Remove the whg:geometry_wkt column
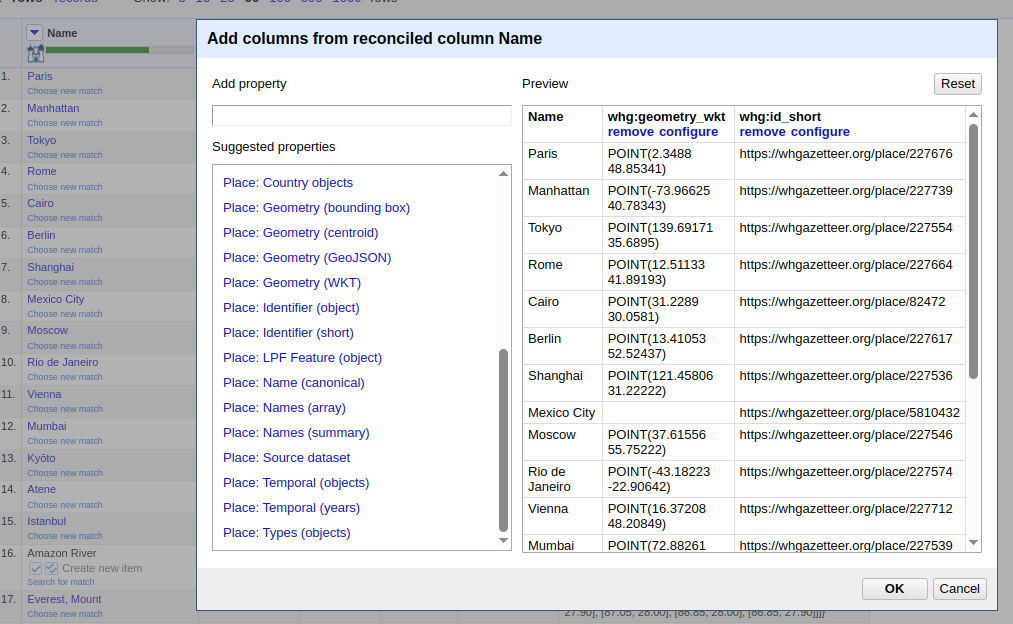Screen dimensions: 1013x624 pos(630,132)
